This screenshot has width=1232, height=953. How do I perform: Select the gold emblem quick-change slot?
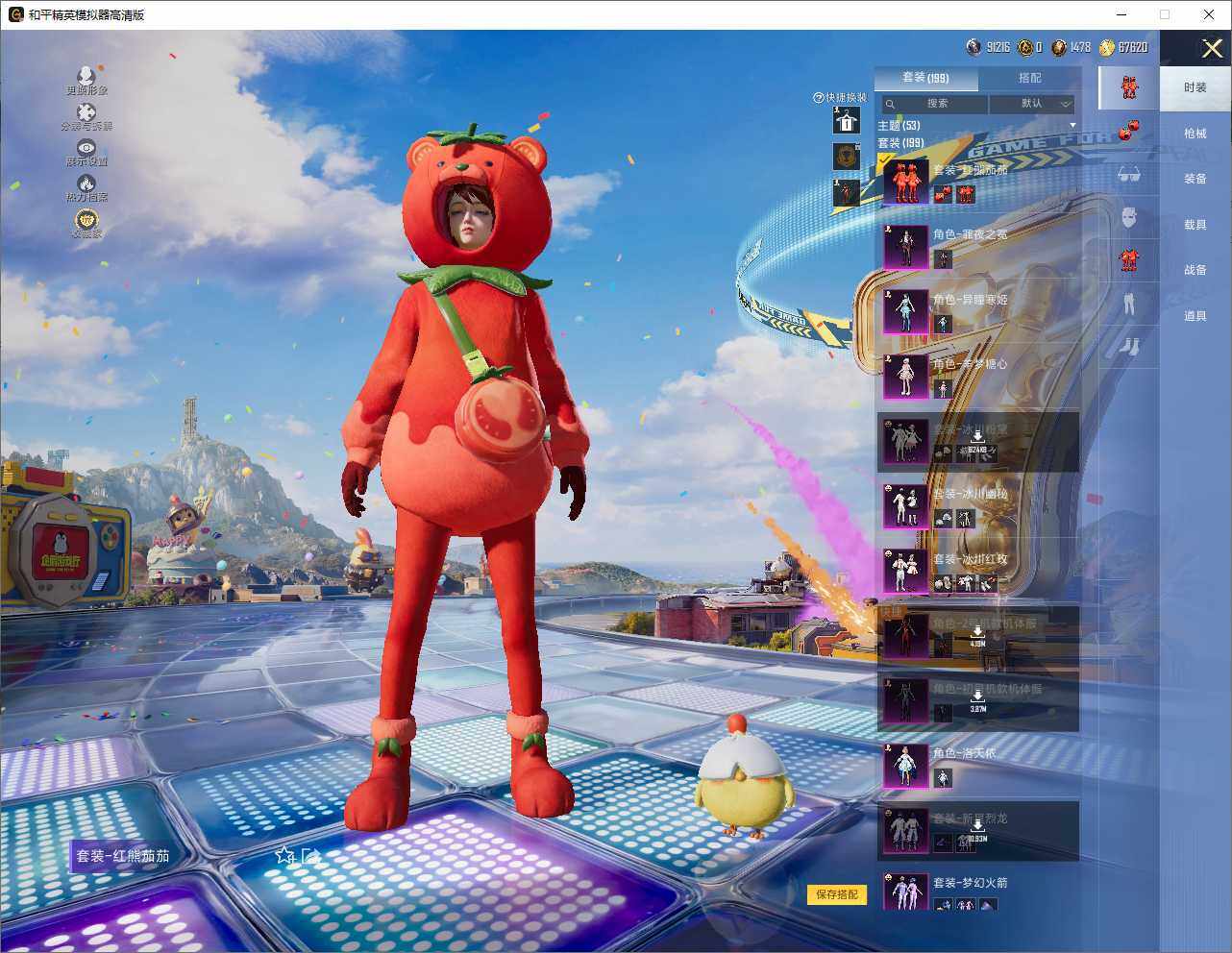pyautogui.click(x=846, y=156)
